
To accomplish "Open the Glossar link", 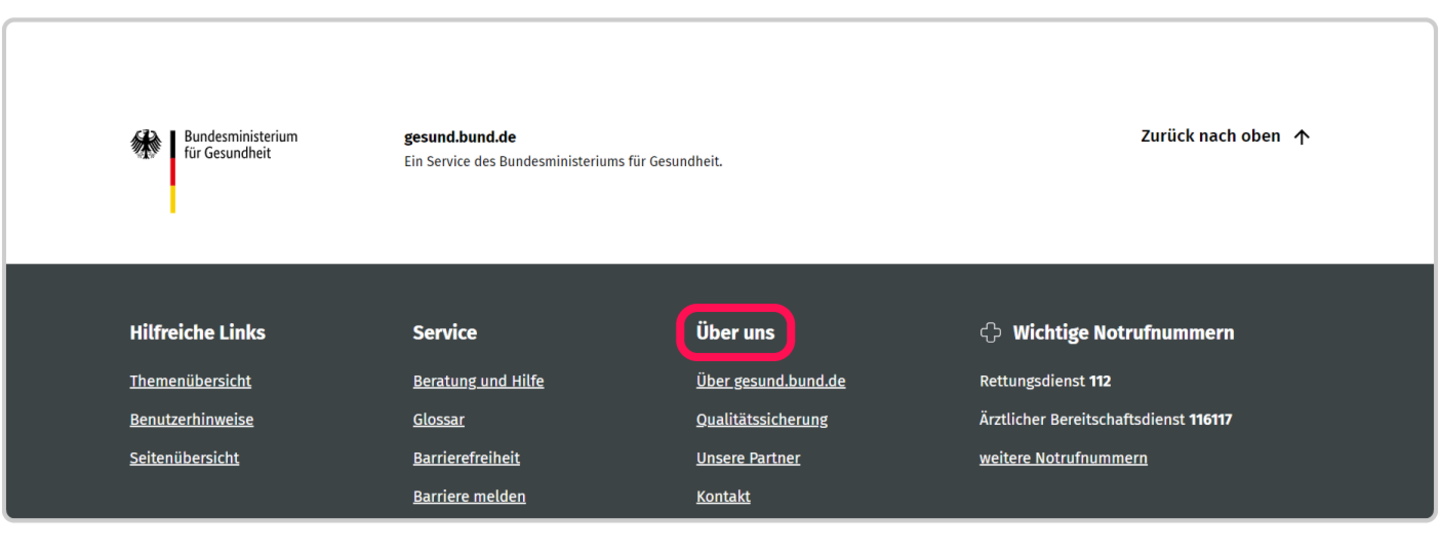I will pos(438,420).
